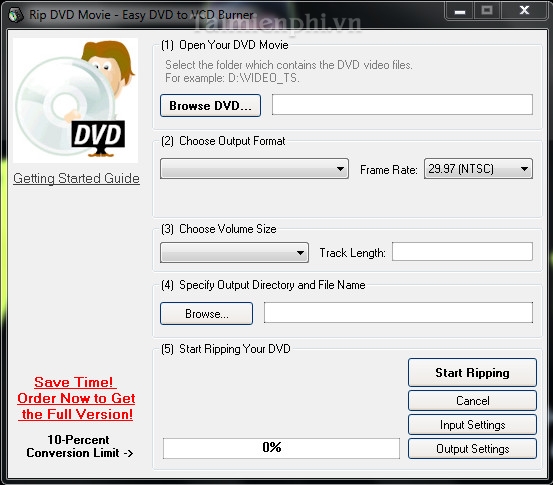Click the app icon in title bar
Viewport: 553px width, 485px height.
point(16,15)
